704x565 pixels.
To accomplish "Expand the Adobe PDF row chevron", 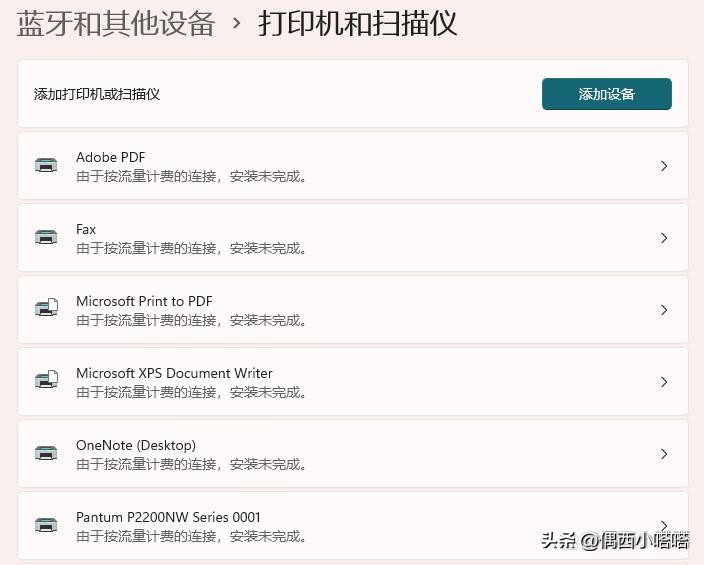I will (664, 166).
